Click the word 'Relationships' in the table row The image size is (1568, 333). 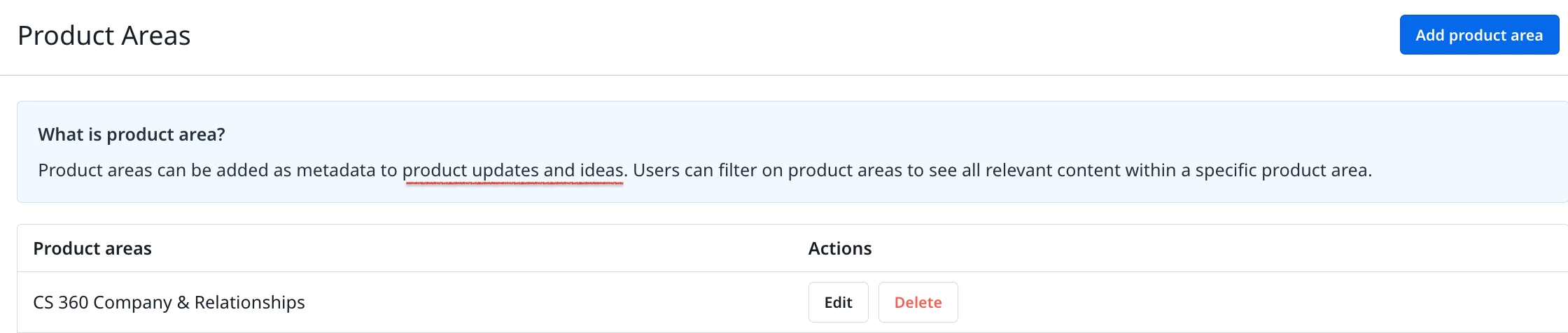(x=250, y=302)
